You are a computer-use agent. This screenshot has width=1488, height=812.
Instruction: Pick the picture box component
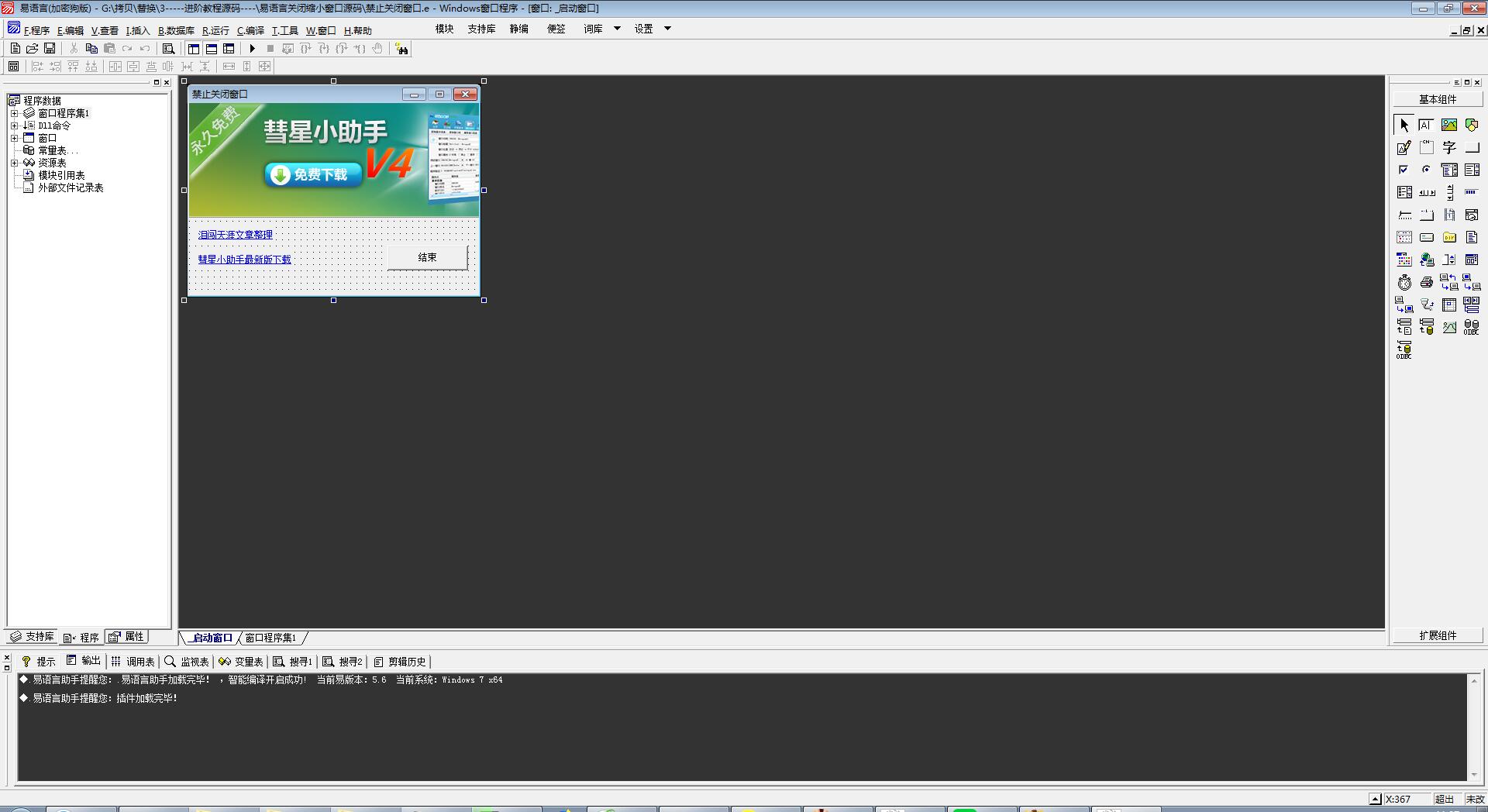1449,125
